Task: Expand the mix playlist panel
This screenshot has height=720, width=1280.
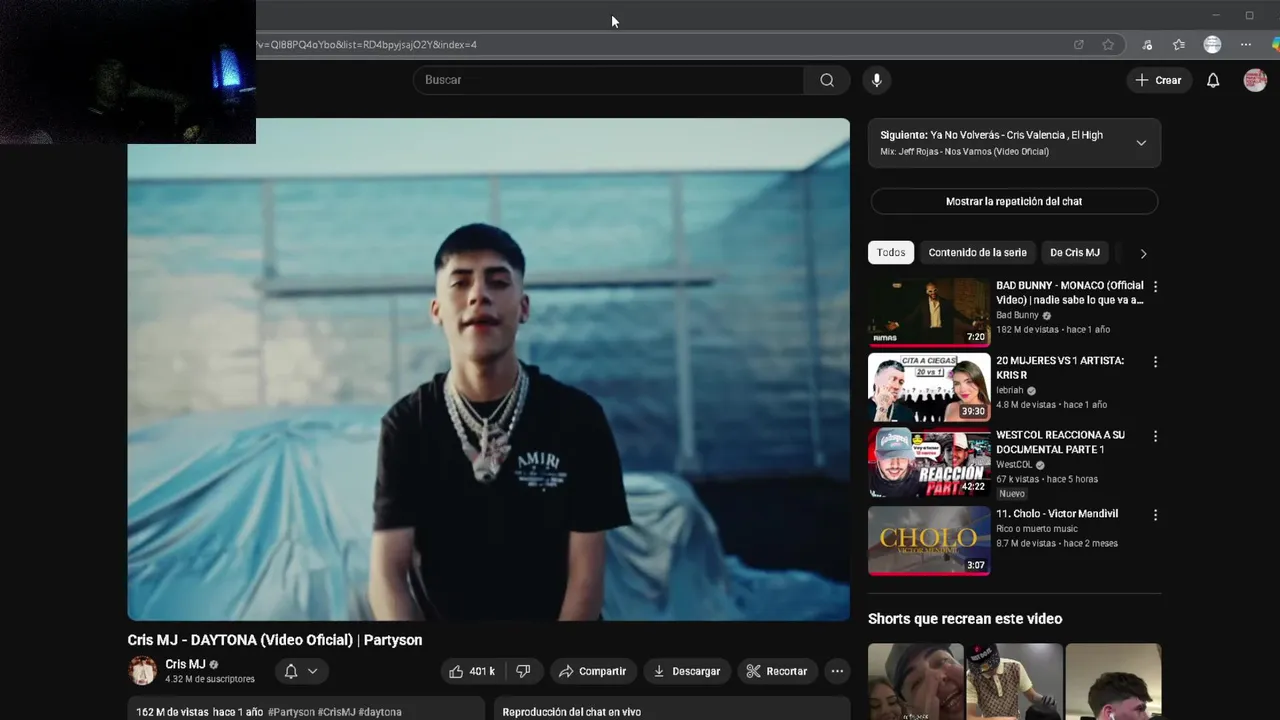Action: pos(1141,143)
